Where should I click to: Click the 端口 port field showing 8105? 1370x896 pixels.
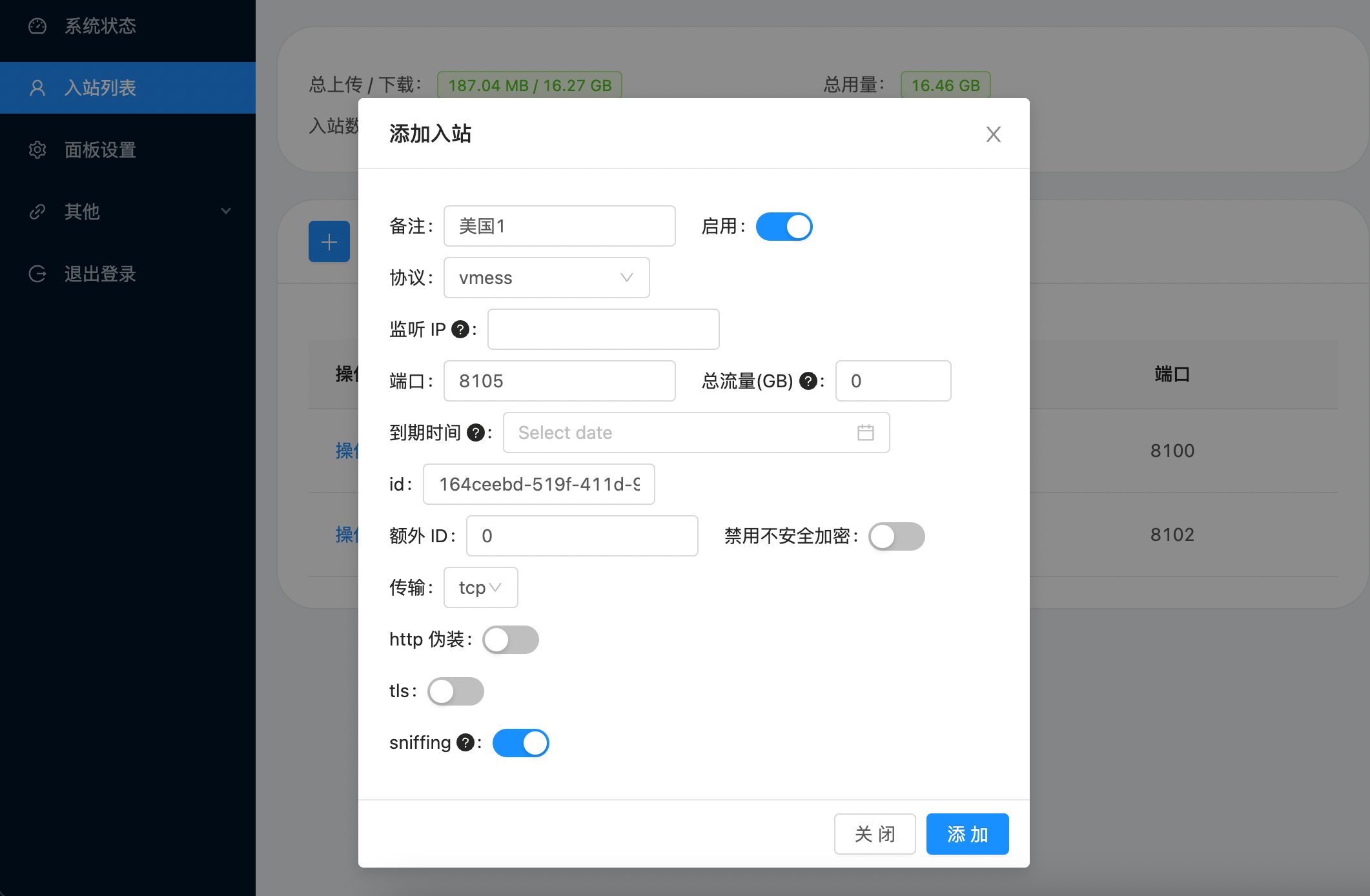(x=560, y=381)
